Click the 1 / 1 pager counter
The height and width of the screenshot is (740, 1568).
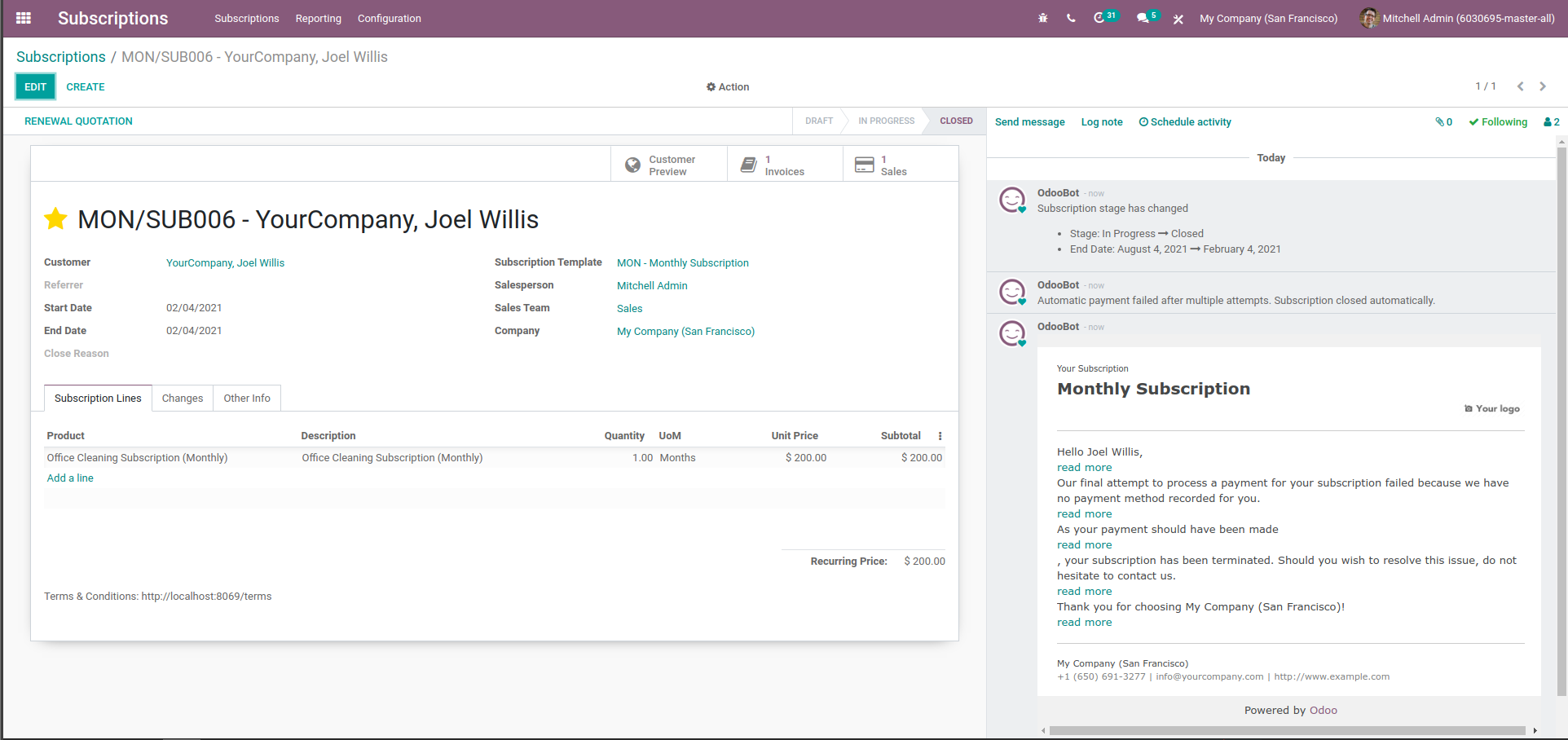(1486, 86)
